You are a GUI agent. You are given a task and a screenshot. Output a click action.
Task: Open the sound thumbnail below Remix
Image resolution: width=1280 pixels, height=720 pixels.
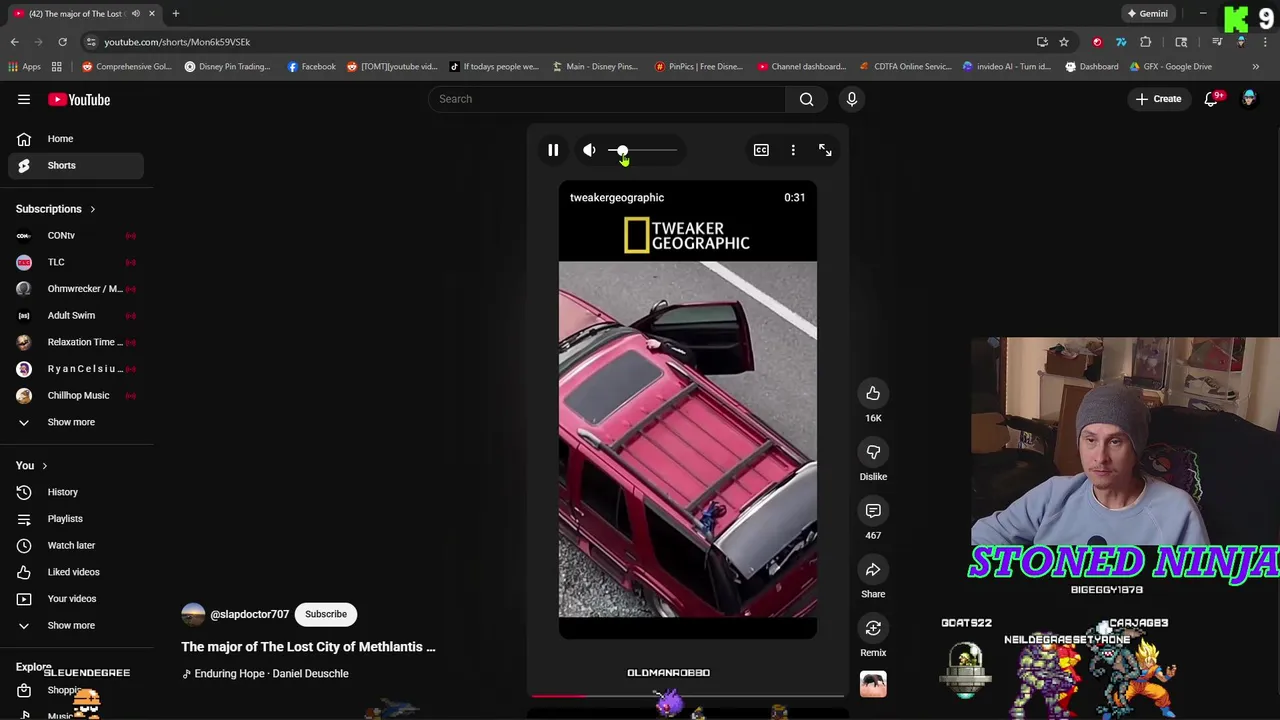(x=873, y=684)
